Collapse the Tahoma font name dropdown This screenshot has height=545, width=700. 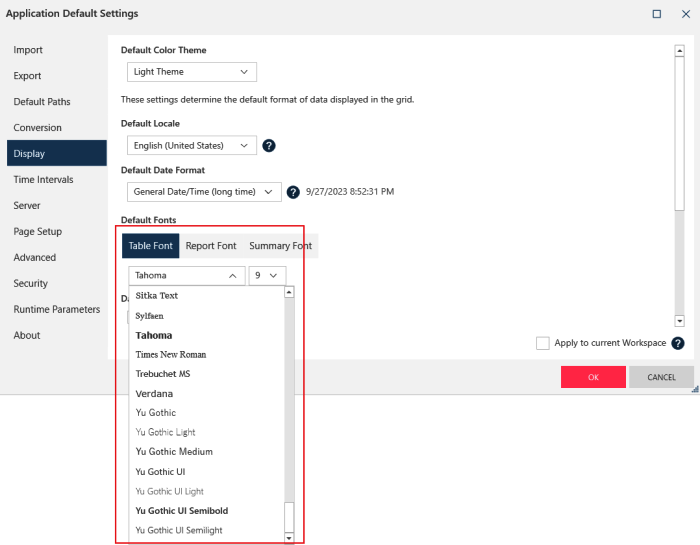(187, 275)
